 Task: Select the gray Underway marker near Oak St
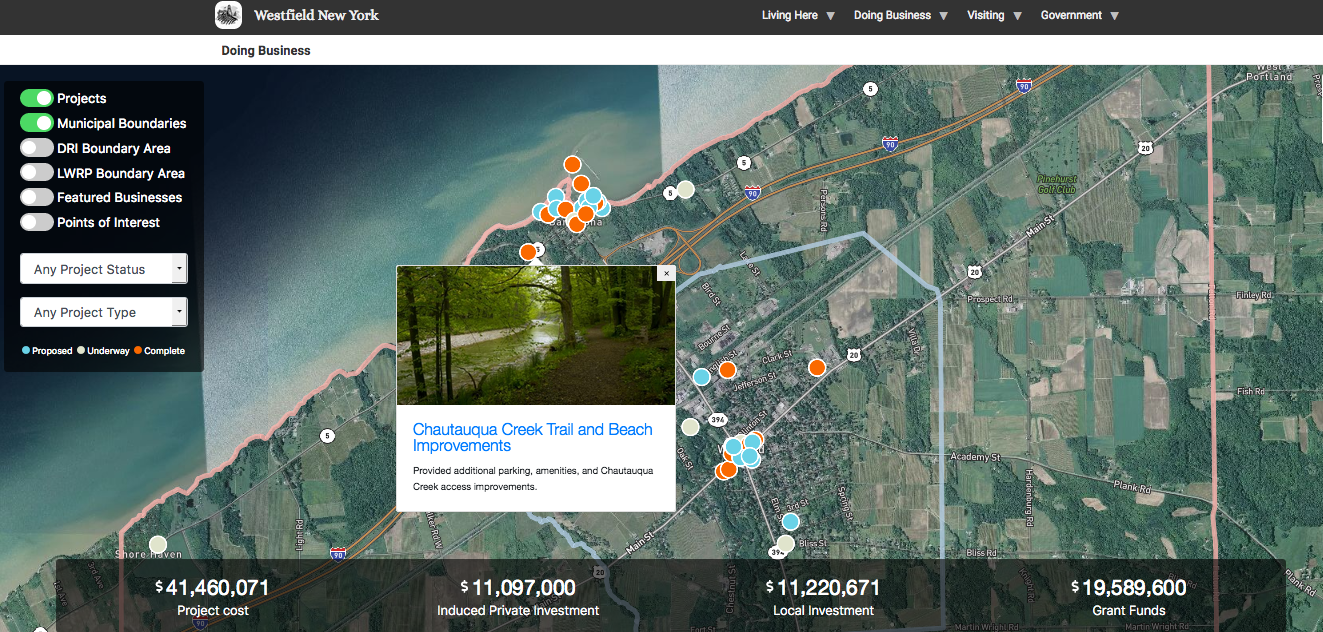pyautogui.click(x=689, y=427)
